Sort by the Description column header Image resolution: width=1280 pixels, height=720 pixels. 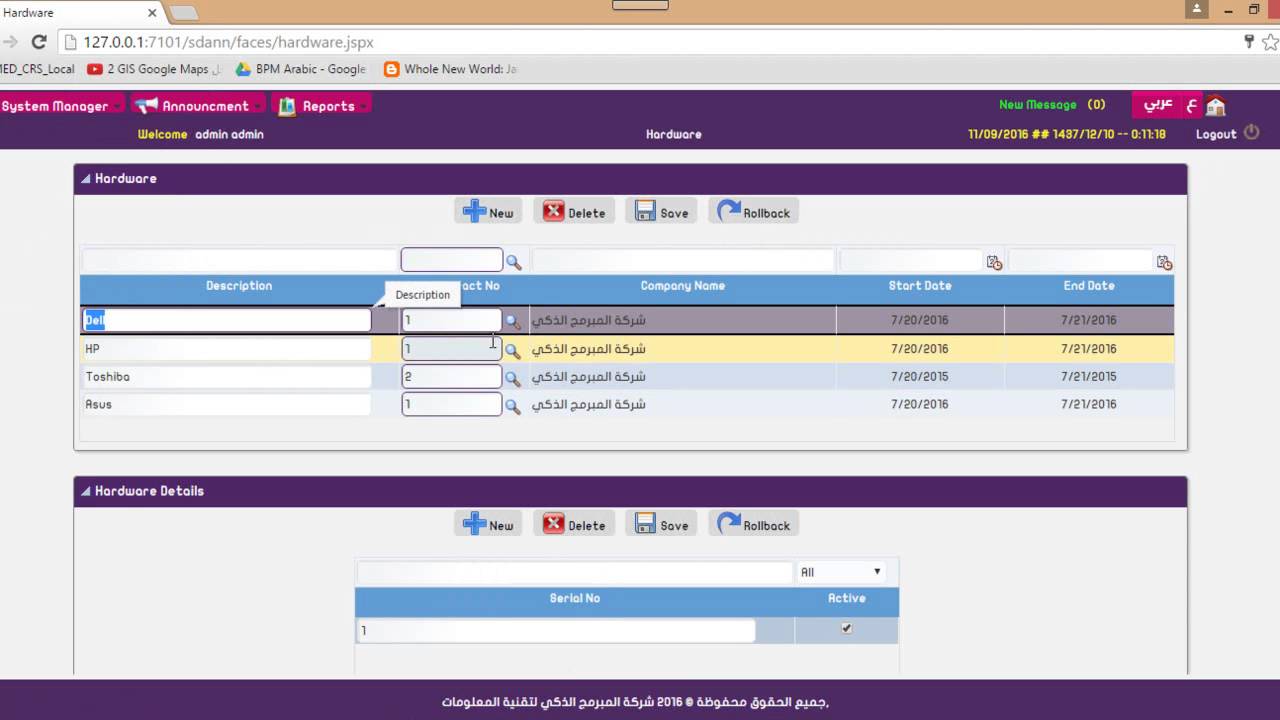pyautogui.click(x=239, y=286)
